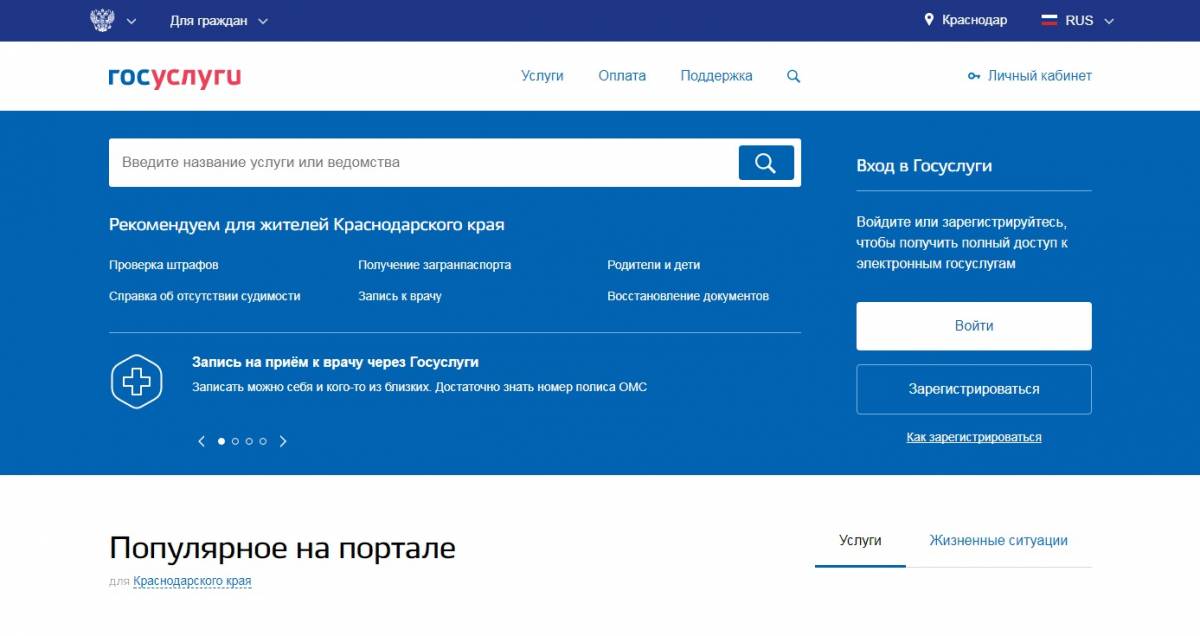Open the RUS language dropdown
1200x636 pixels.
pos(1089,20)
